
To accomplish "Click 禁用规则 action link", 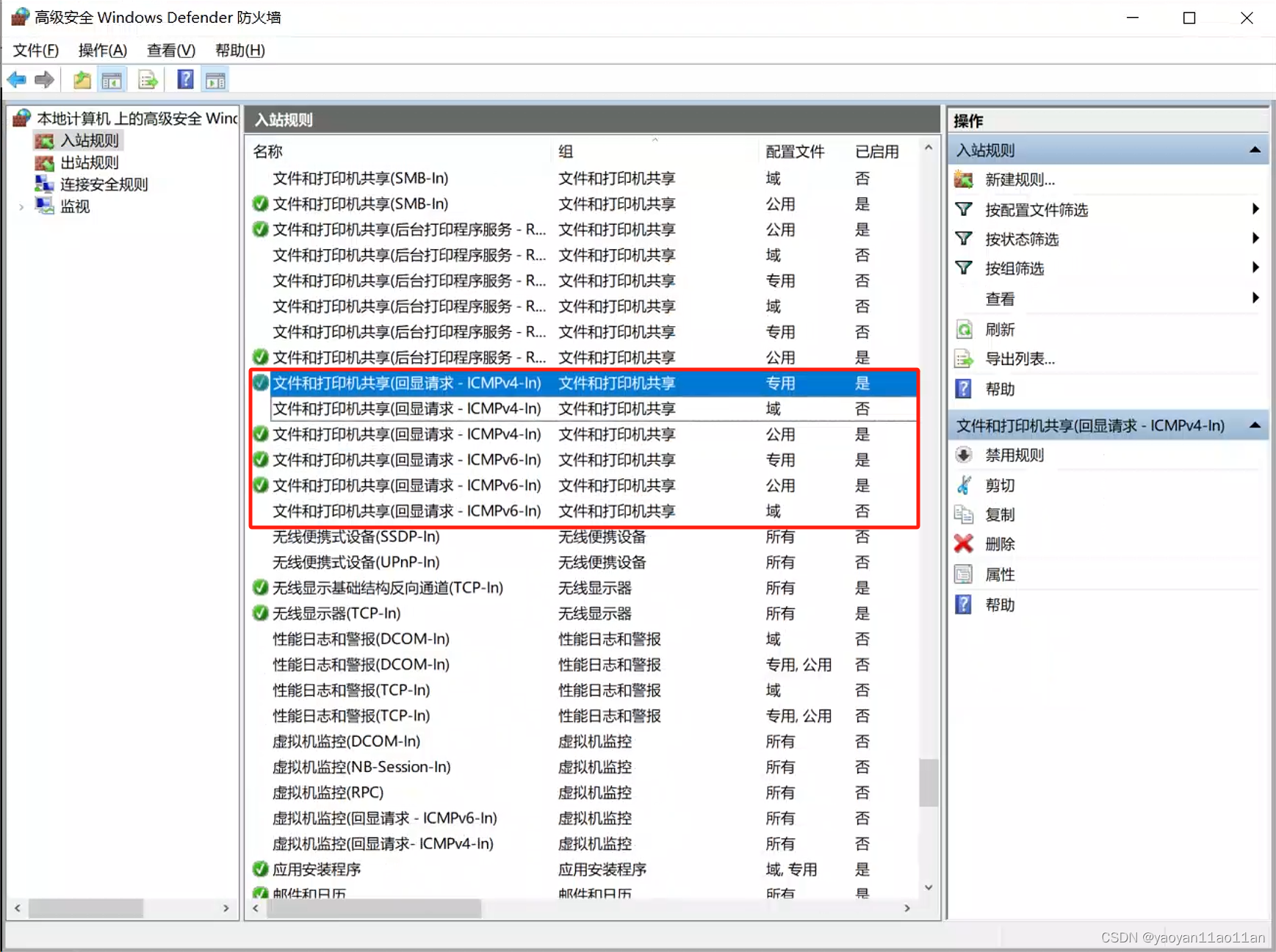I will click(1014, 455).
